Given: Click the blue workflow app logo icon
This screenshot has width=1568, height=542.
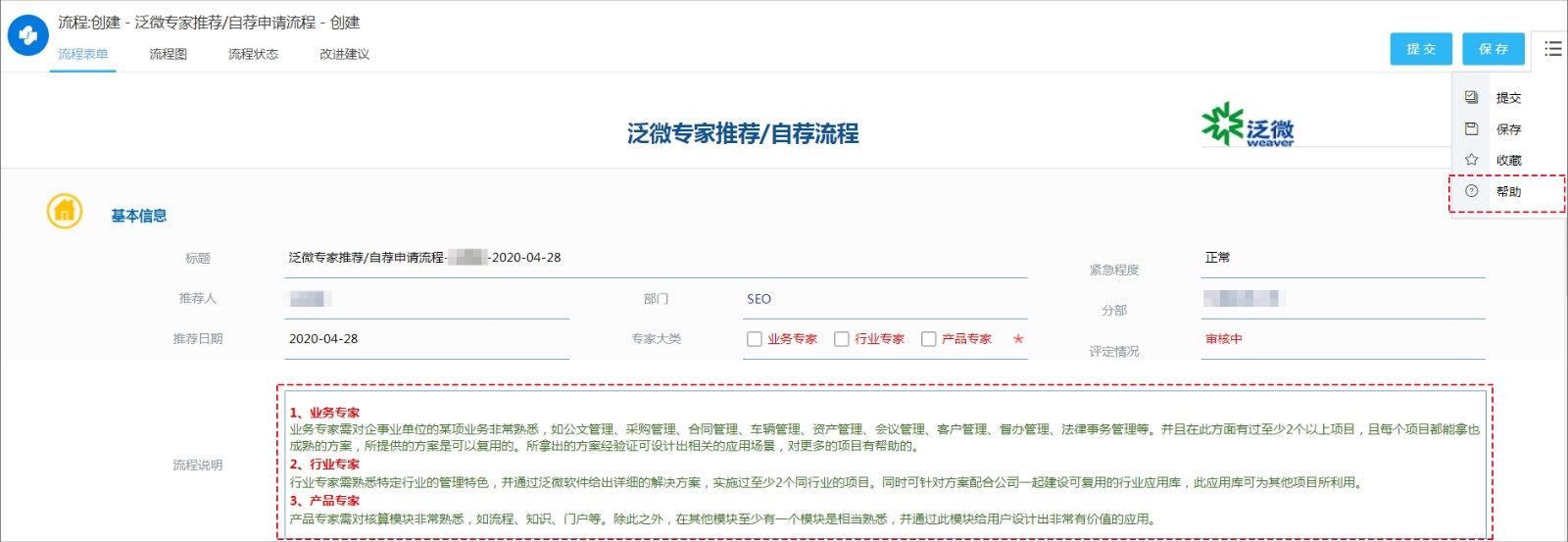Looking at the screenshot, I should coord(27,35).
